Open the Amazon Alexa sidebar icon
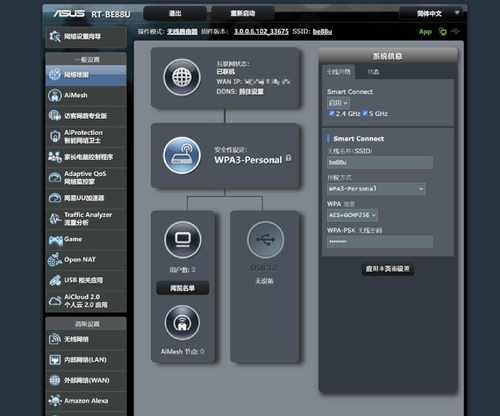Screen dimensions: 500x416 (x=55, y=401)
